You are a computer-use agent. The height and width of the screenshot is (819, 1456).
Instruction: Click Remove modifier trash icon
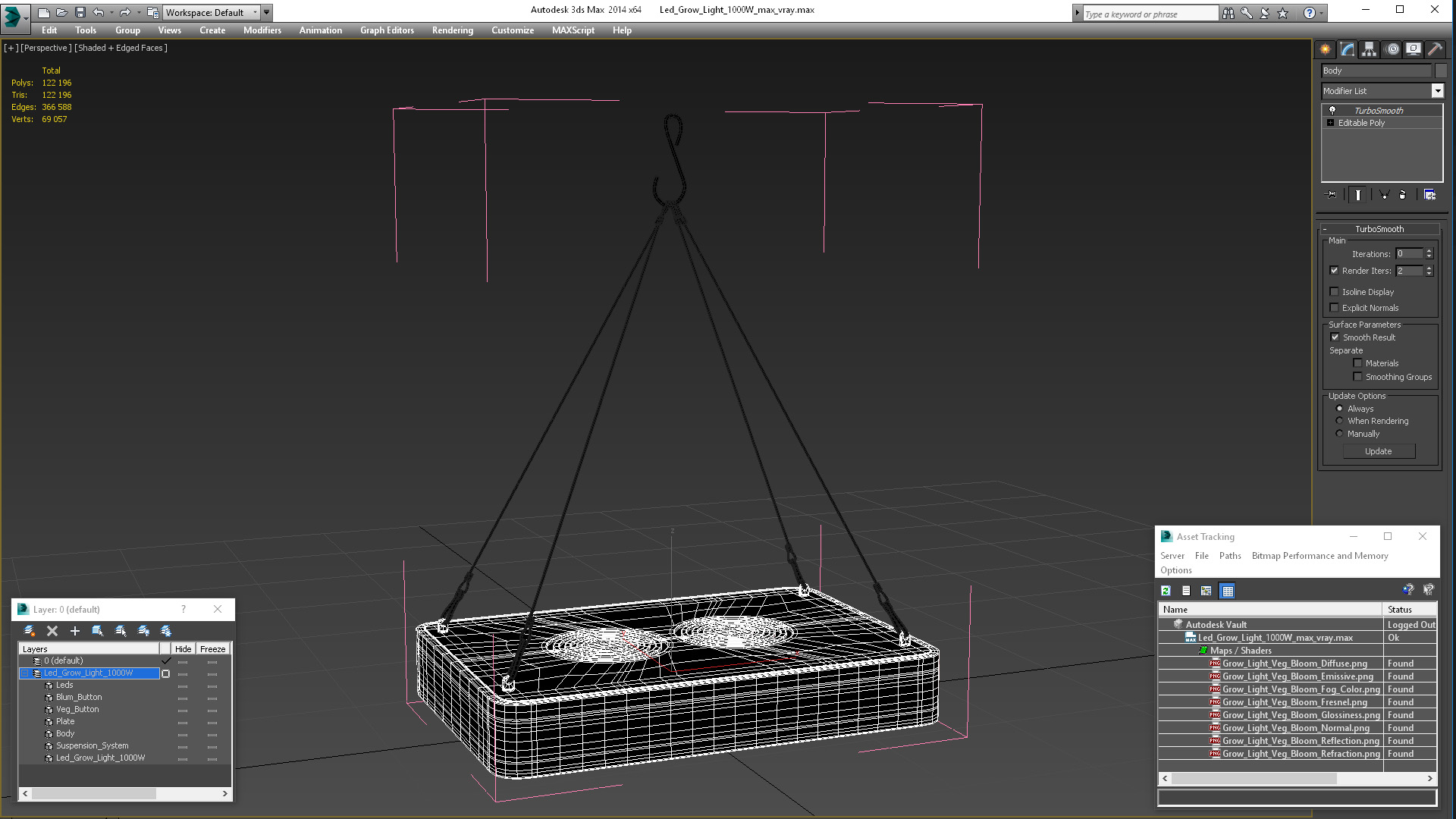(x=1402, y=195)
